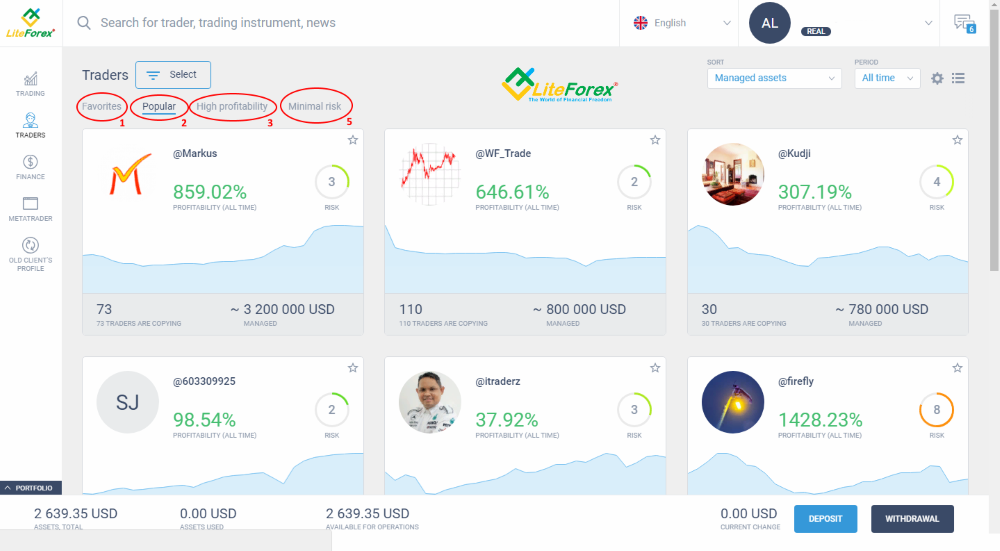Click the @Markus M avatar thumbnail
Screen dimensions: 1000x551
click(130, 174)
